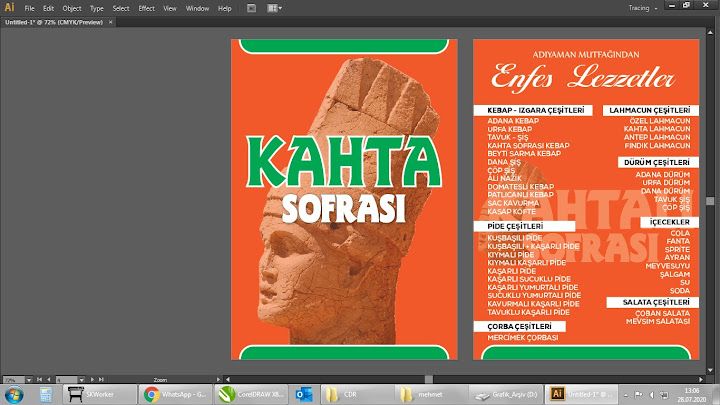Open the taskbar clock showing 13:06
Screen dimensions: 720x405
pos(692,395)
